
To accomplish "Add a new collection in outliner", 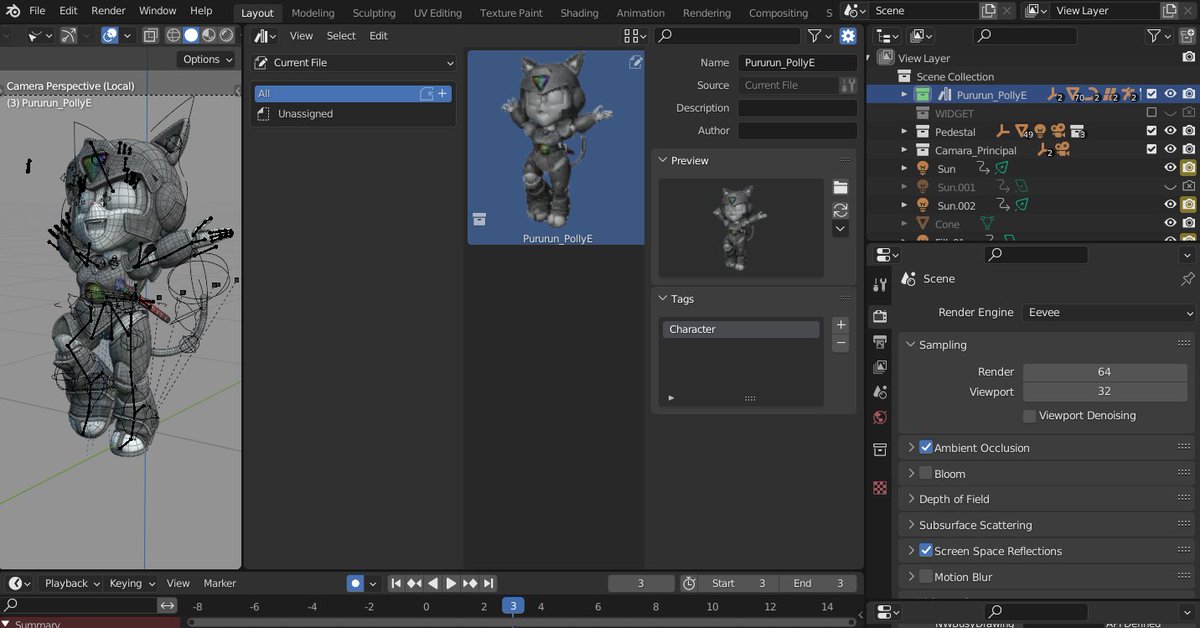I will 1188,36.
